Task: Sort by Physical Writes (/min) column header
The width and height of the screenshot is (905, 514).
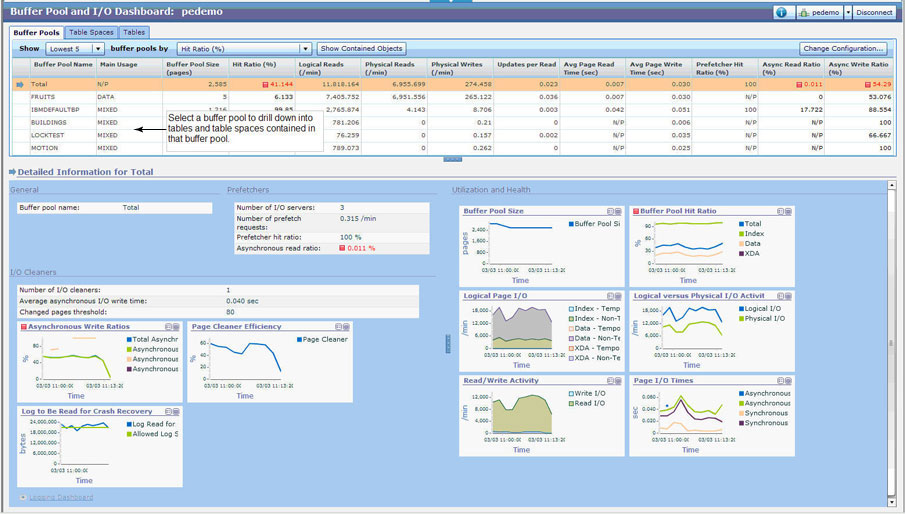Action: (461, 68)
